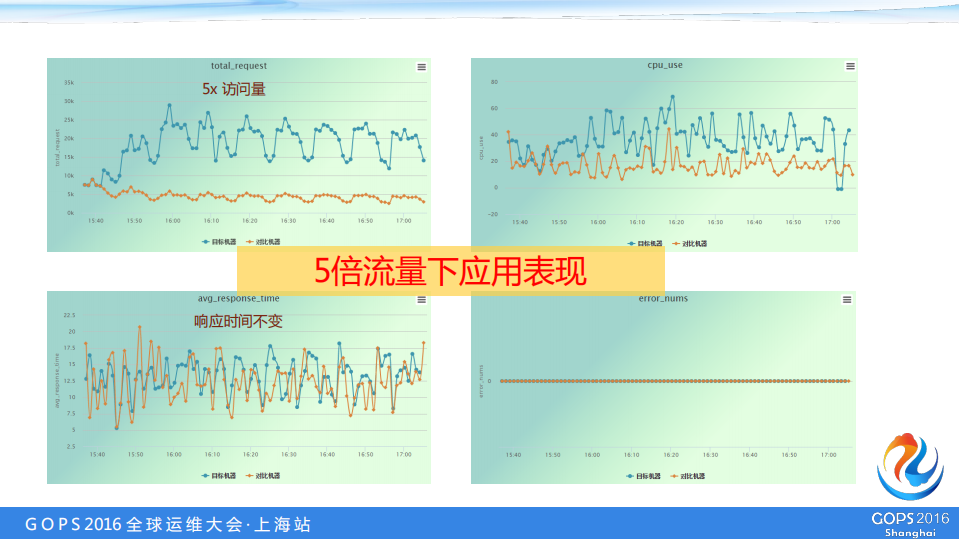Click the 22.5 y-axis label in avg_response_time
Viewport: 959px width, 539px height.
point(69,315)
